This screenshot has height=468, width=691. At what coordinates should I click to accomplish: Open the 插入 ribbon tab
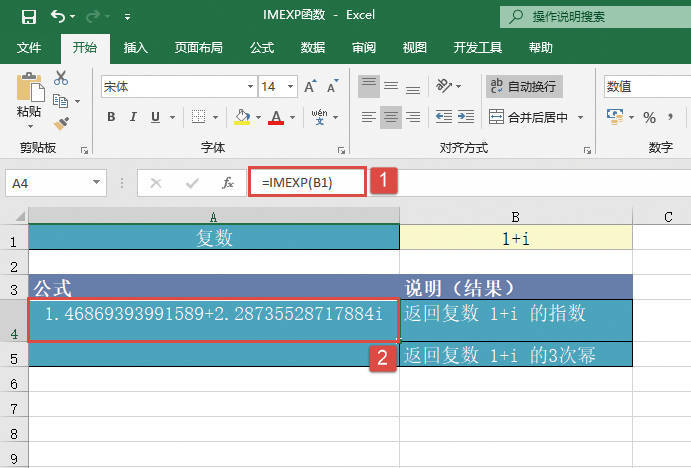click(136, 47)
